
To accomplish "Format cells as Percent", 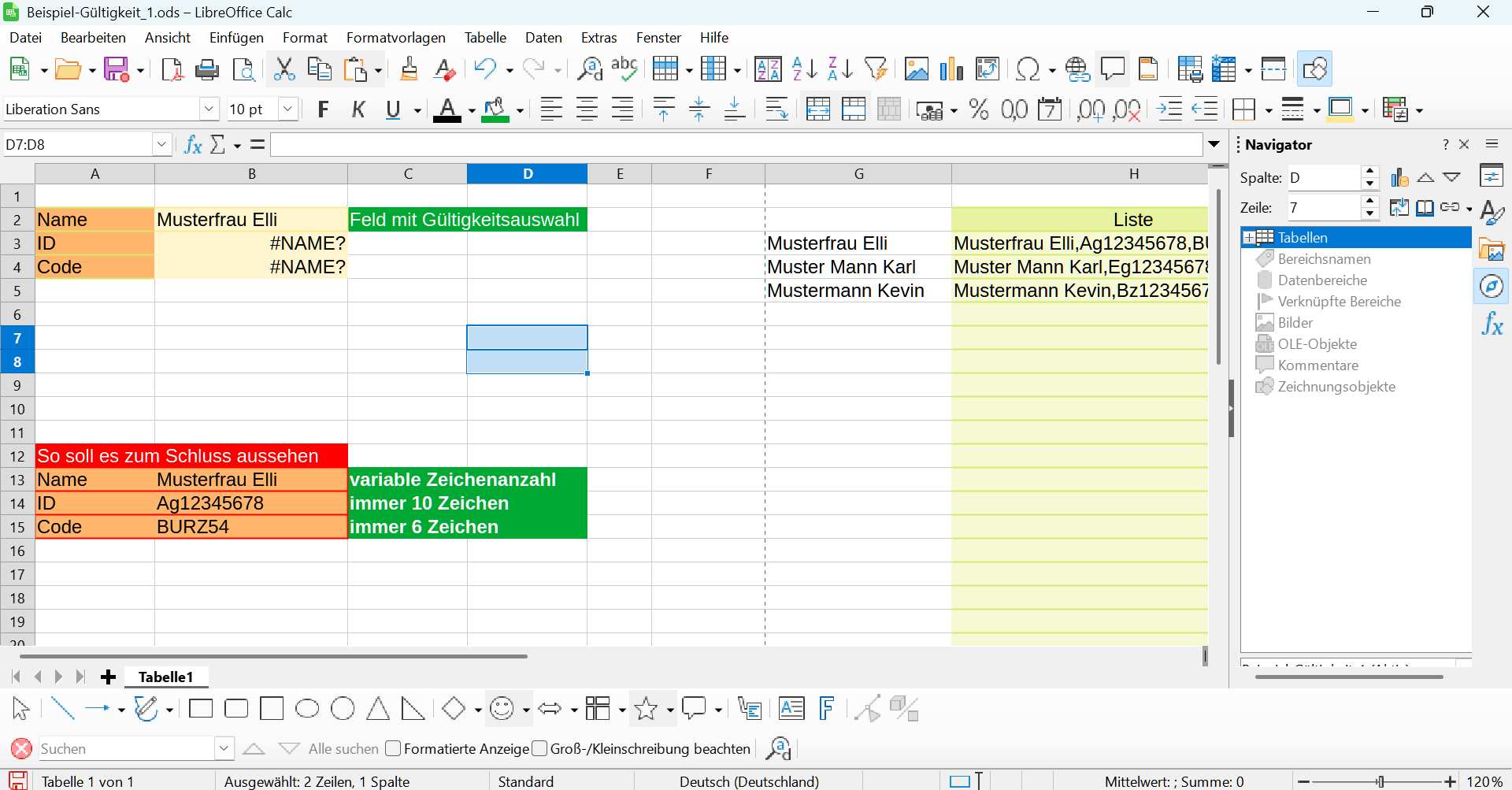I will 979,109.
